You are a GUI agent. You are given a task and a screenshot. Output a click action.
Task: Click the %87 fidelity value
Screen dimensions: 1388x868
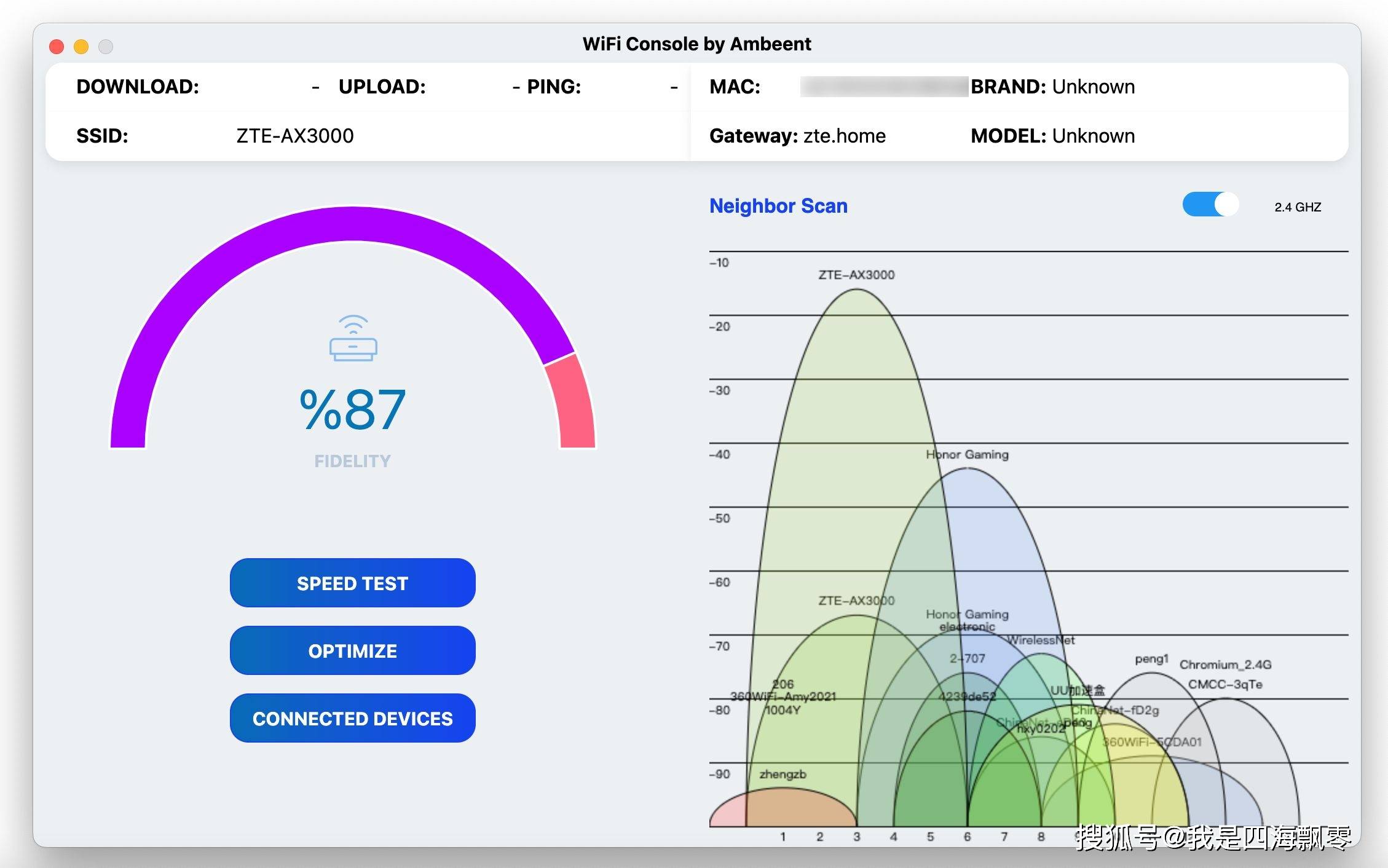pyautogui.click(x=352, y=409)
